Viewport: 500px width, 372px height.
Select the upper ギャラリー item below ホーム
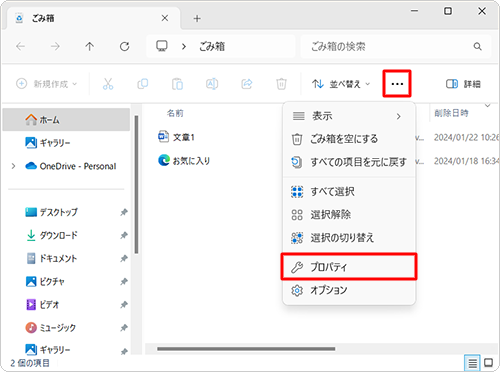(66, 143)
